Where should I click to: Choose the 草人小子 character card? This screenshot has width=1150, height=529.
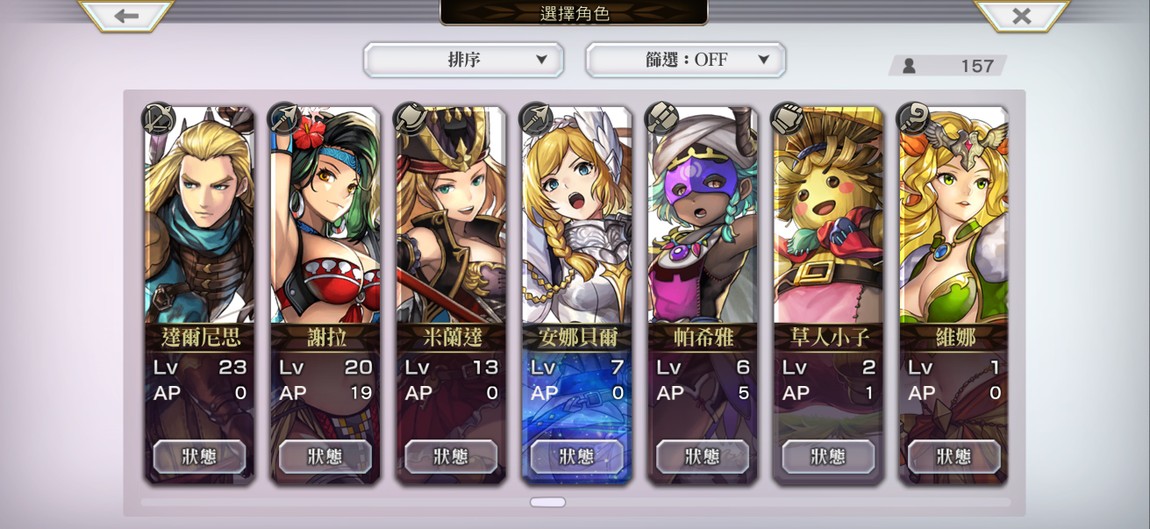[x=828, y=295]
